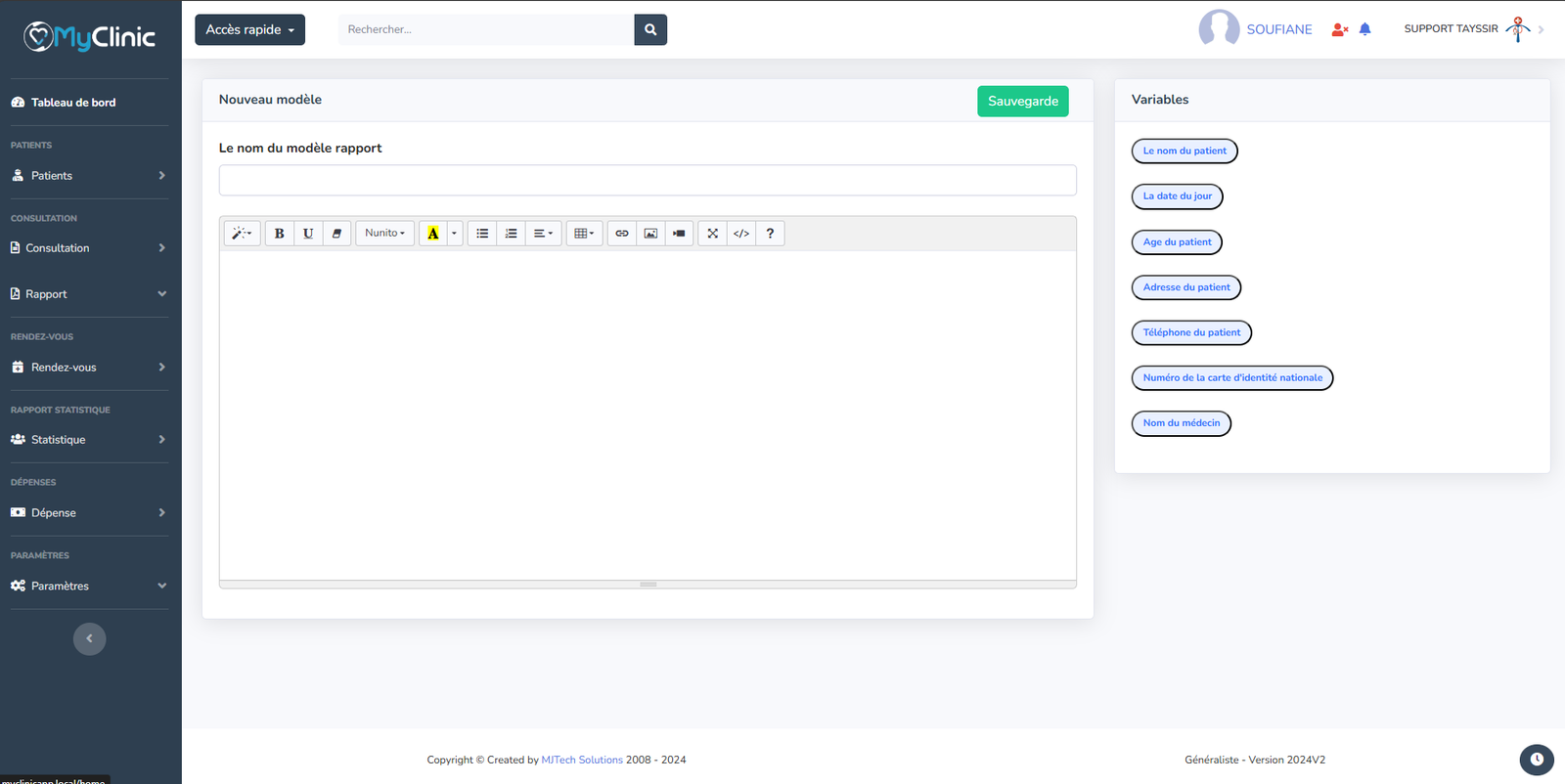Open the Nunito font family dropdown
This screenshot has width=1565, height=784.
[384, 234]
